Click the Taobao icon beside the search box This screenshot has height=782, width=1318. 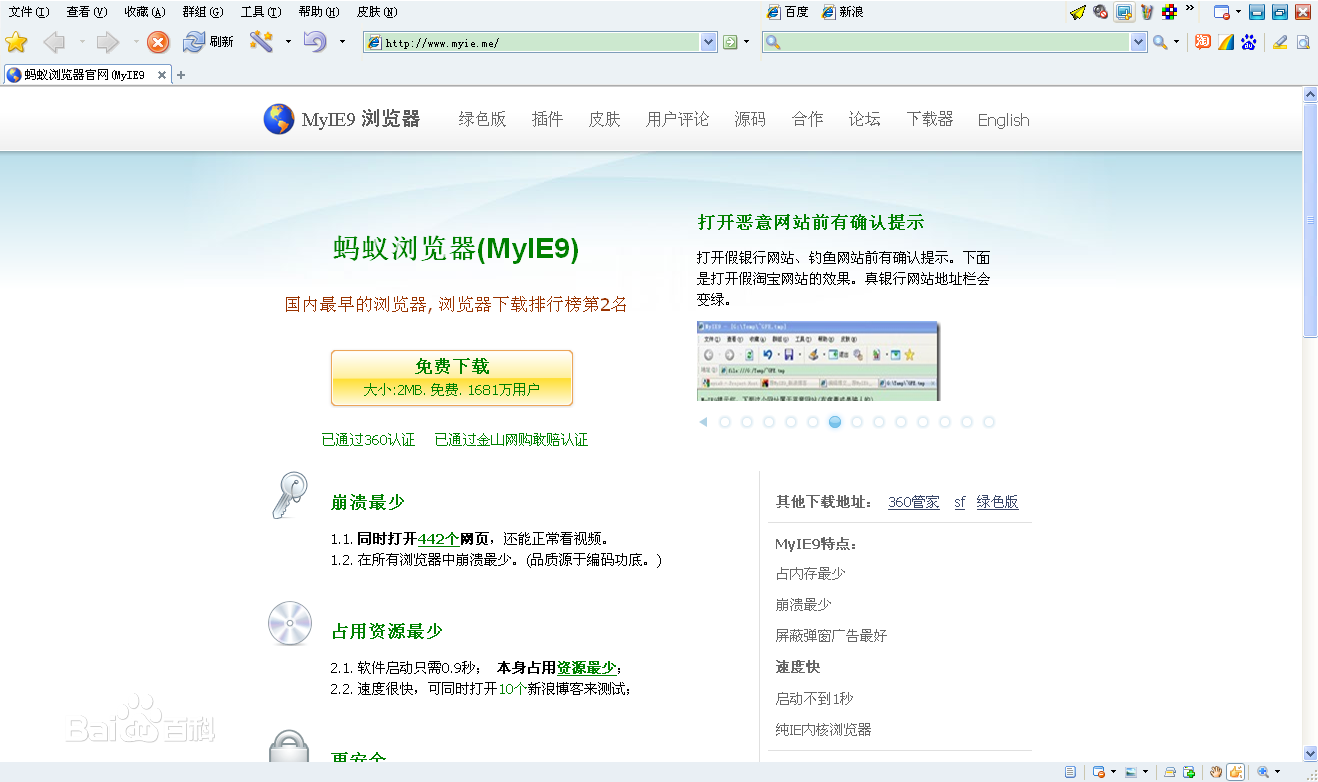[1203, 42]
